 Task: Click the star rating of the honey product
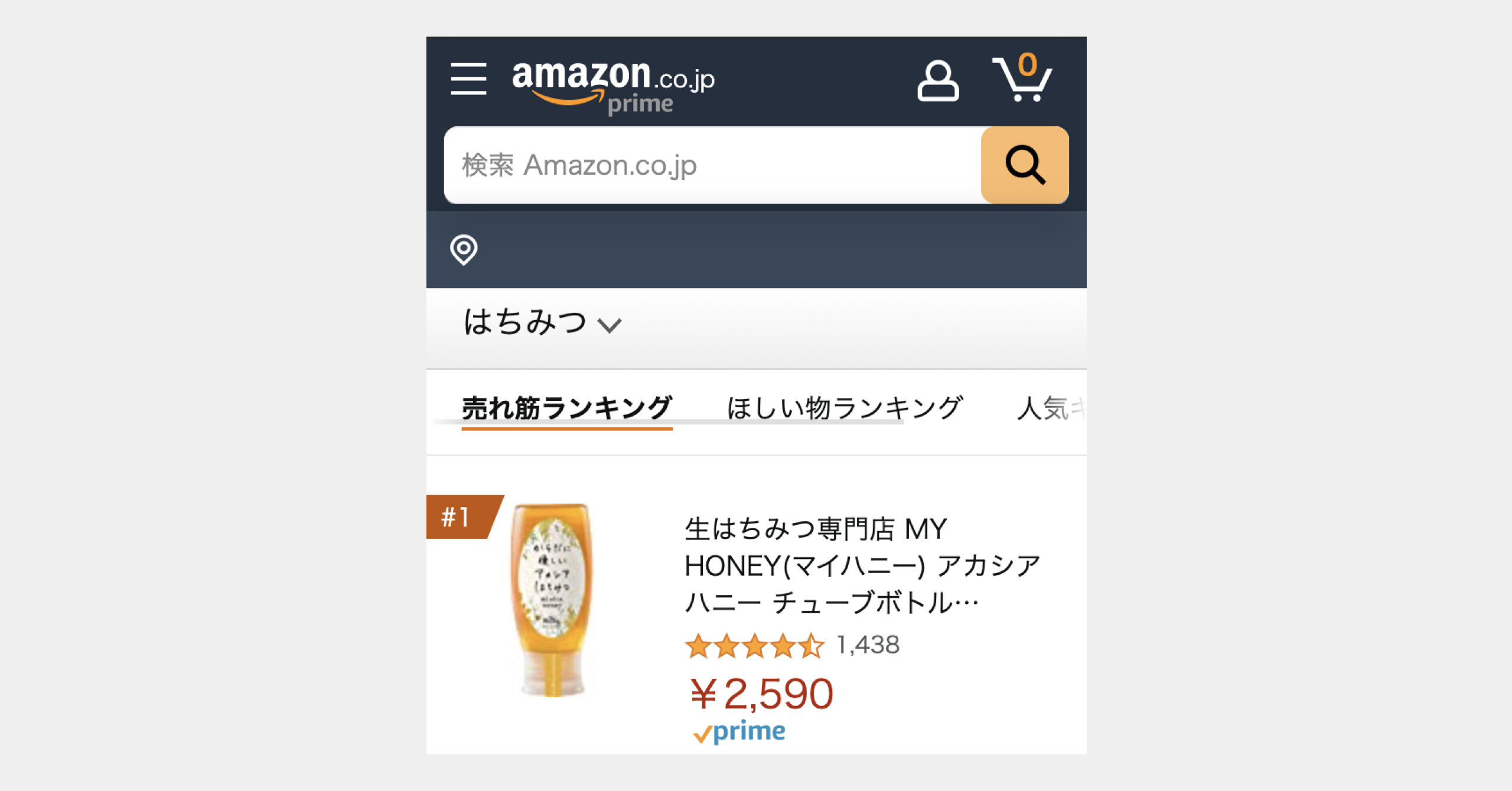click(754, 646)
